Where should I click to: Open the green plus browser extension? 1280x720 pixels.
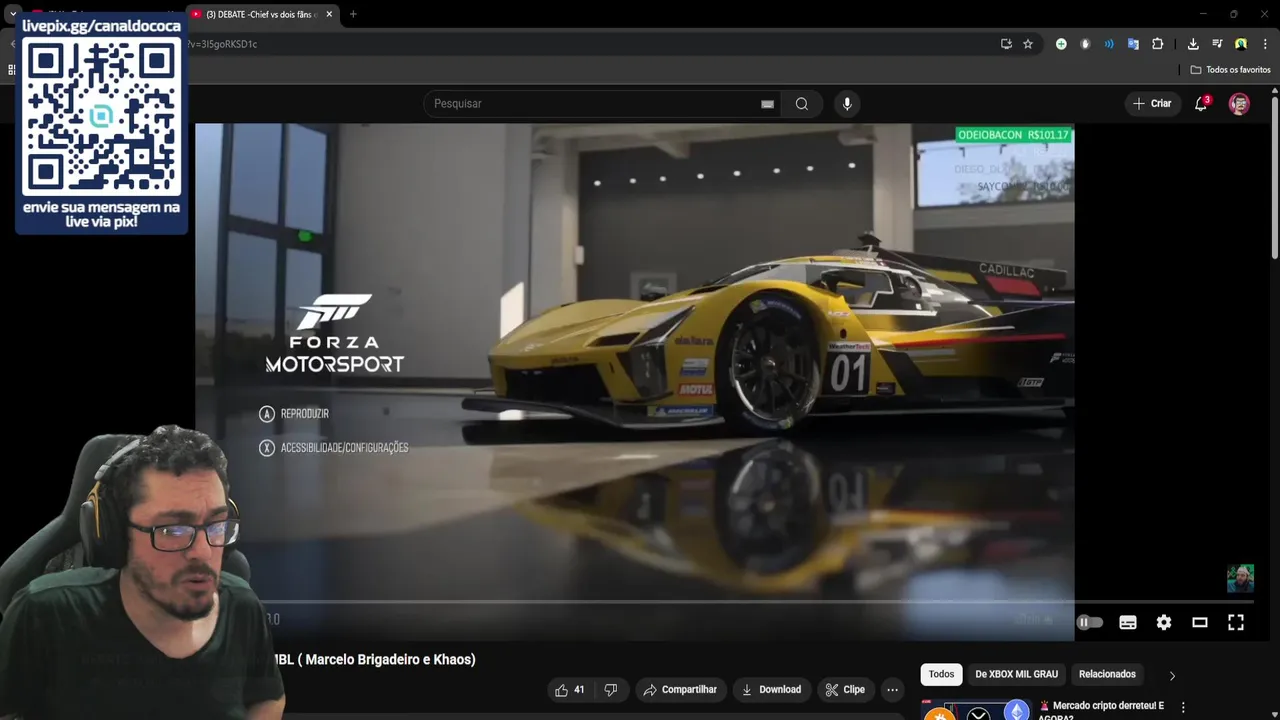pos(1061,44)
